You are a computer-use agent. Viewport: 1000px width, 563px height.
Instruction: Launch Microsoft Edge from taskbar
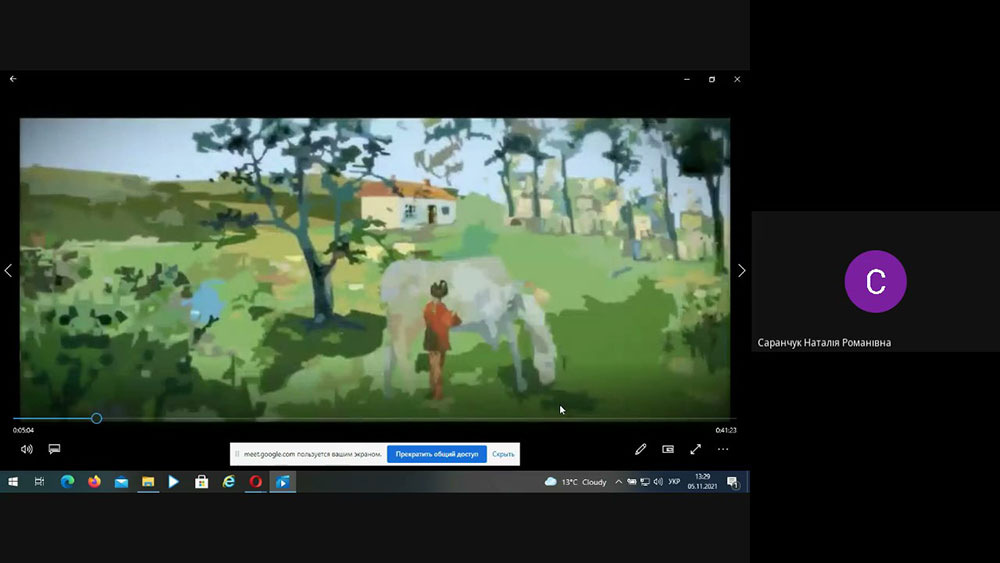point(67,482)
